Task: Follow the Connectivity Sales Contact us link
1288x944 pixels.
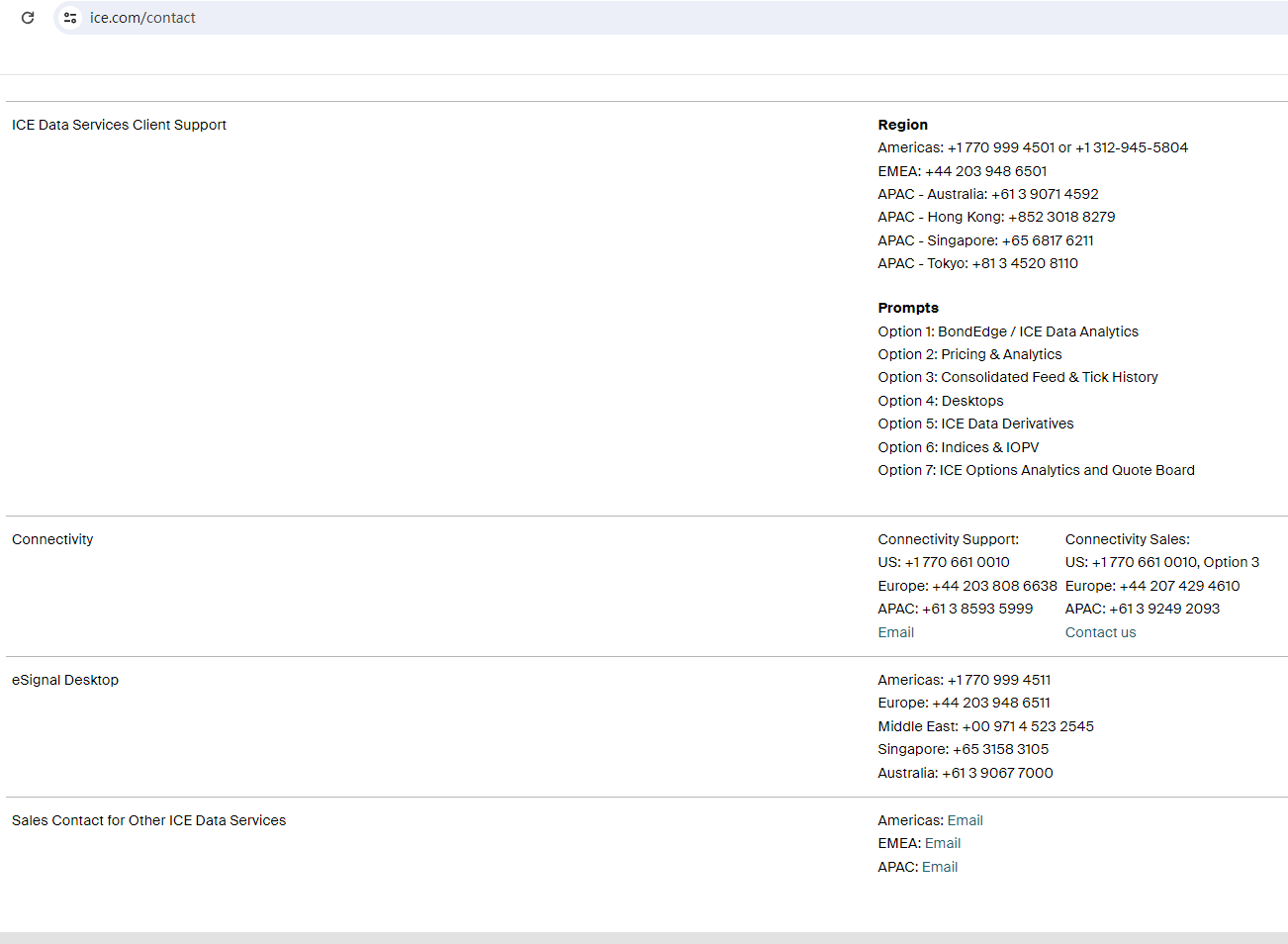Action: click(1100, 632)
